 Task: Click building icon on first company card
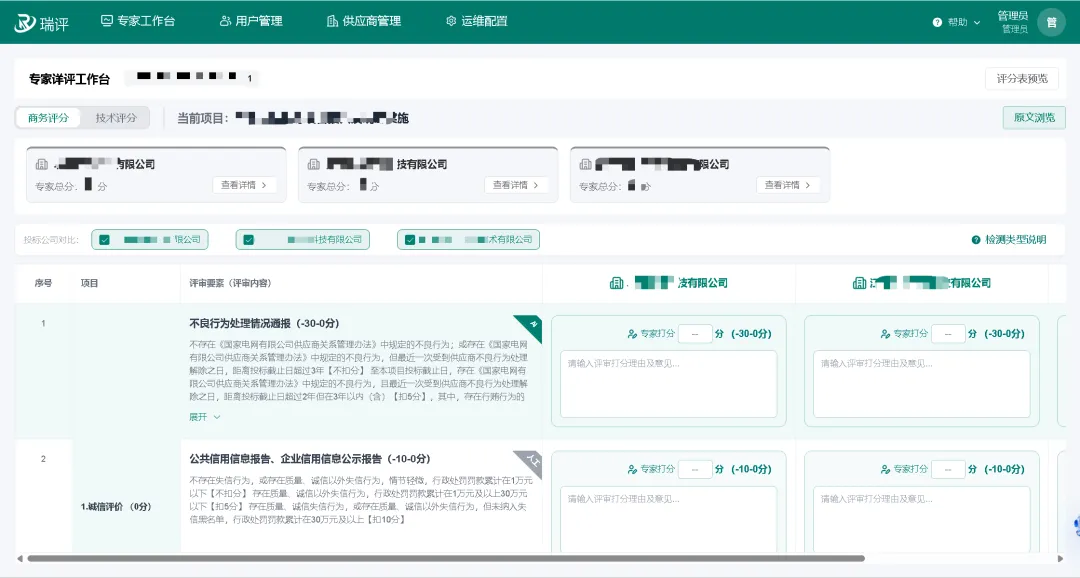(x=42, y=164)
